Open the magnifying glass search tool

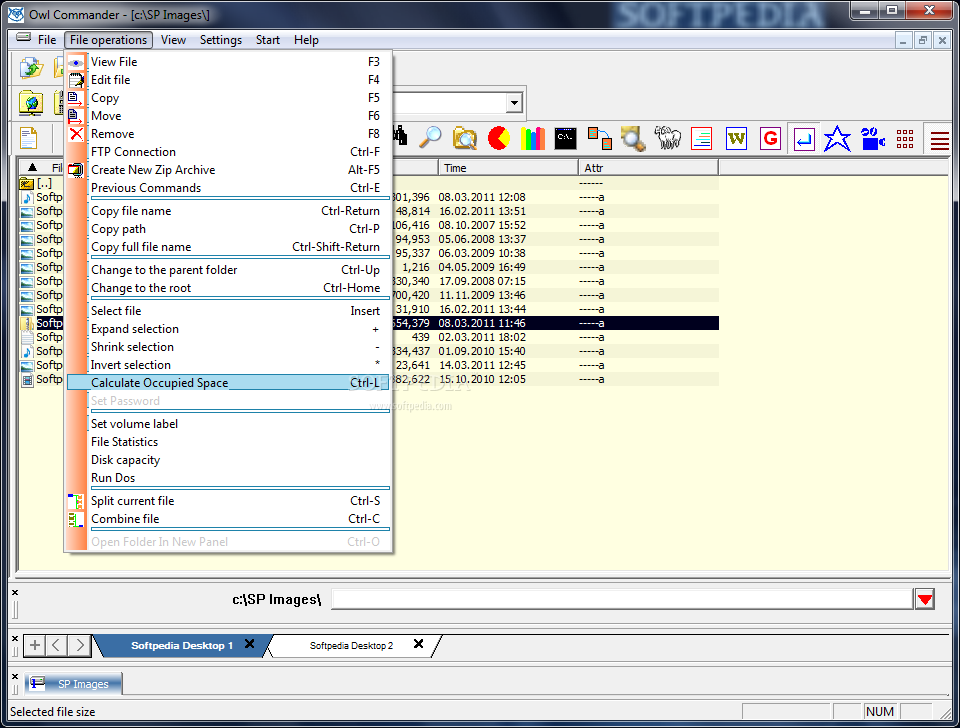pos(430,138)
